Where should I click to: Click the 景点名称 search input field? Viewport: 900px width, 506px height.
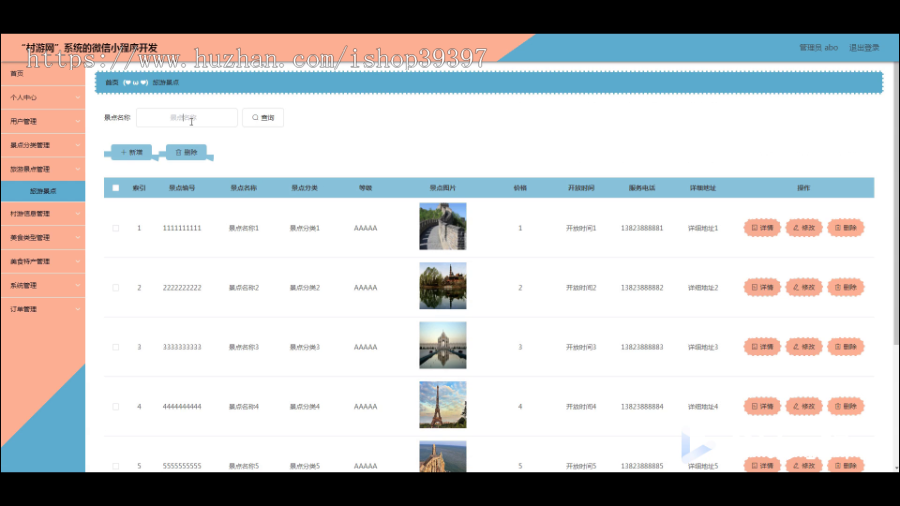tap(187, 118)
